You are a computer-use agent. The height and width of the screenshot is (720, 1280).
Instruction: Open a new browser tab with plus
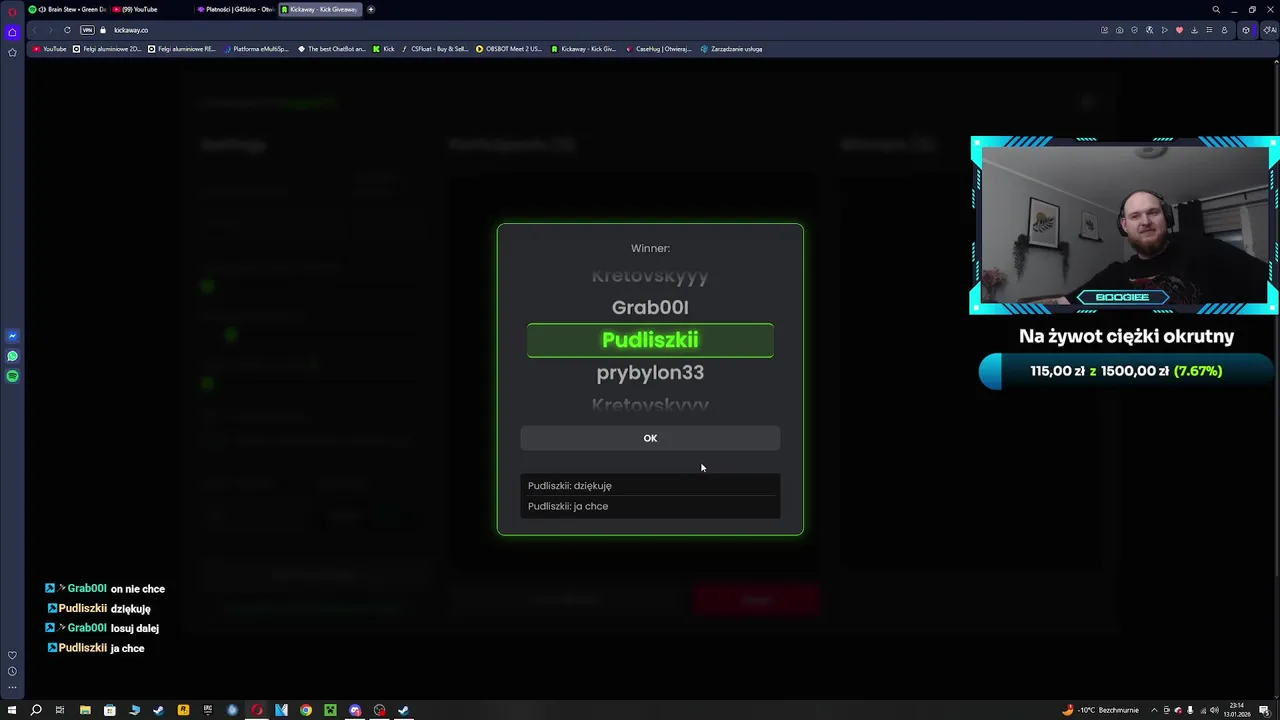(x=371, y=9)
